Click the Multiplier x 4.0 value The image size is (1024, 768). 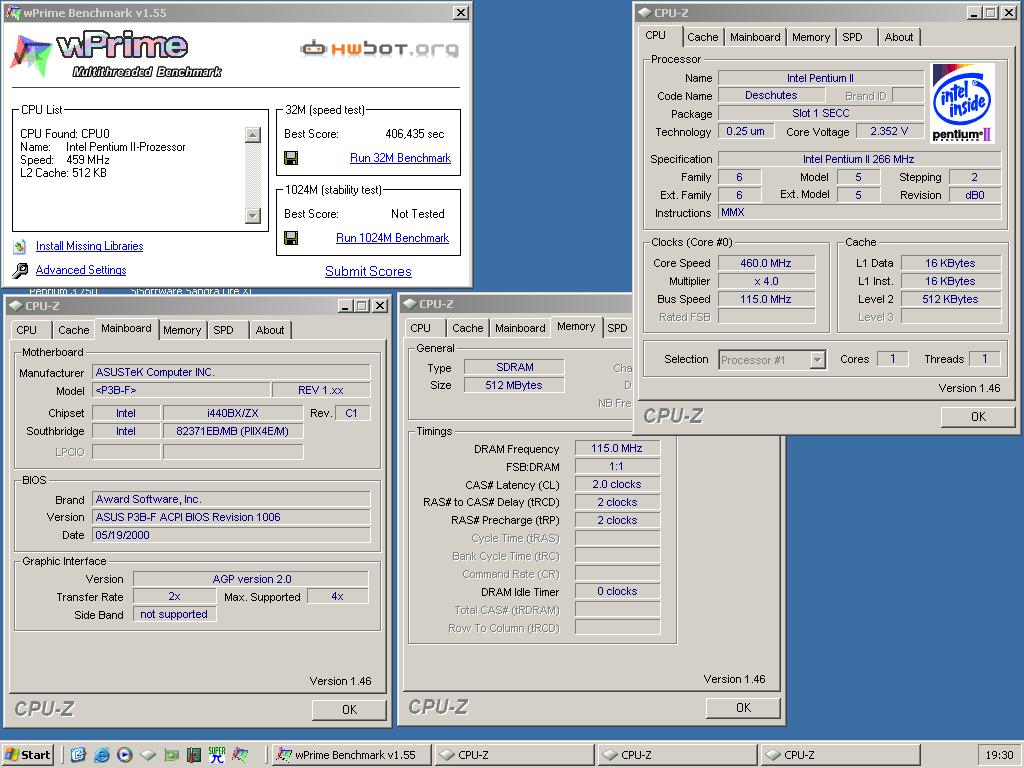tap(766, 281)
